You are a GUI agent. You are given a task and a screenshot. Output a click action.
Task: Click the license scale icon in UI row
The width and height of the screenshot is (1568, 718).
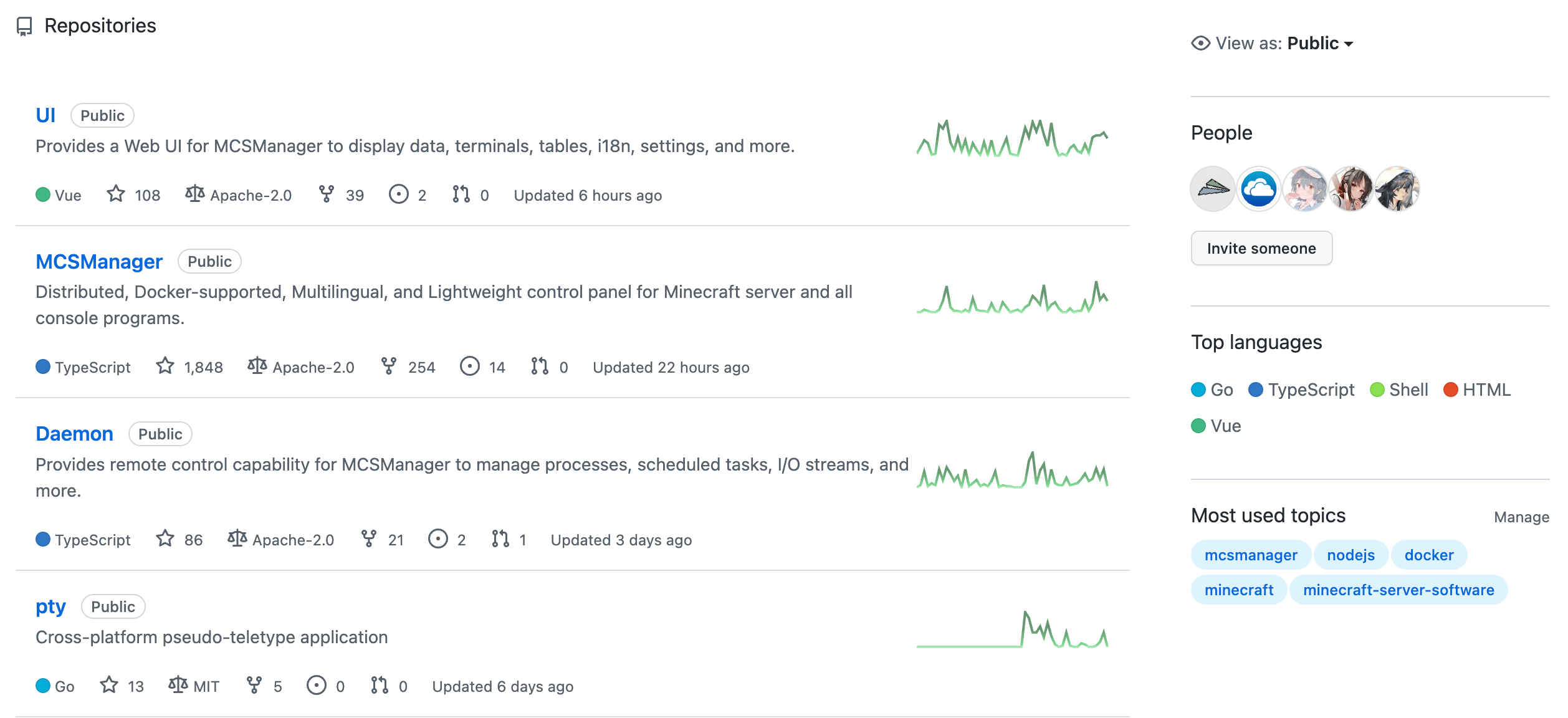pos(195,194)
